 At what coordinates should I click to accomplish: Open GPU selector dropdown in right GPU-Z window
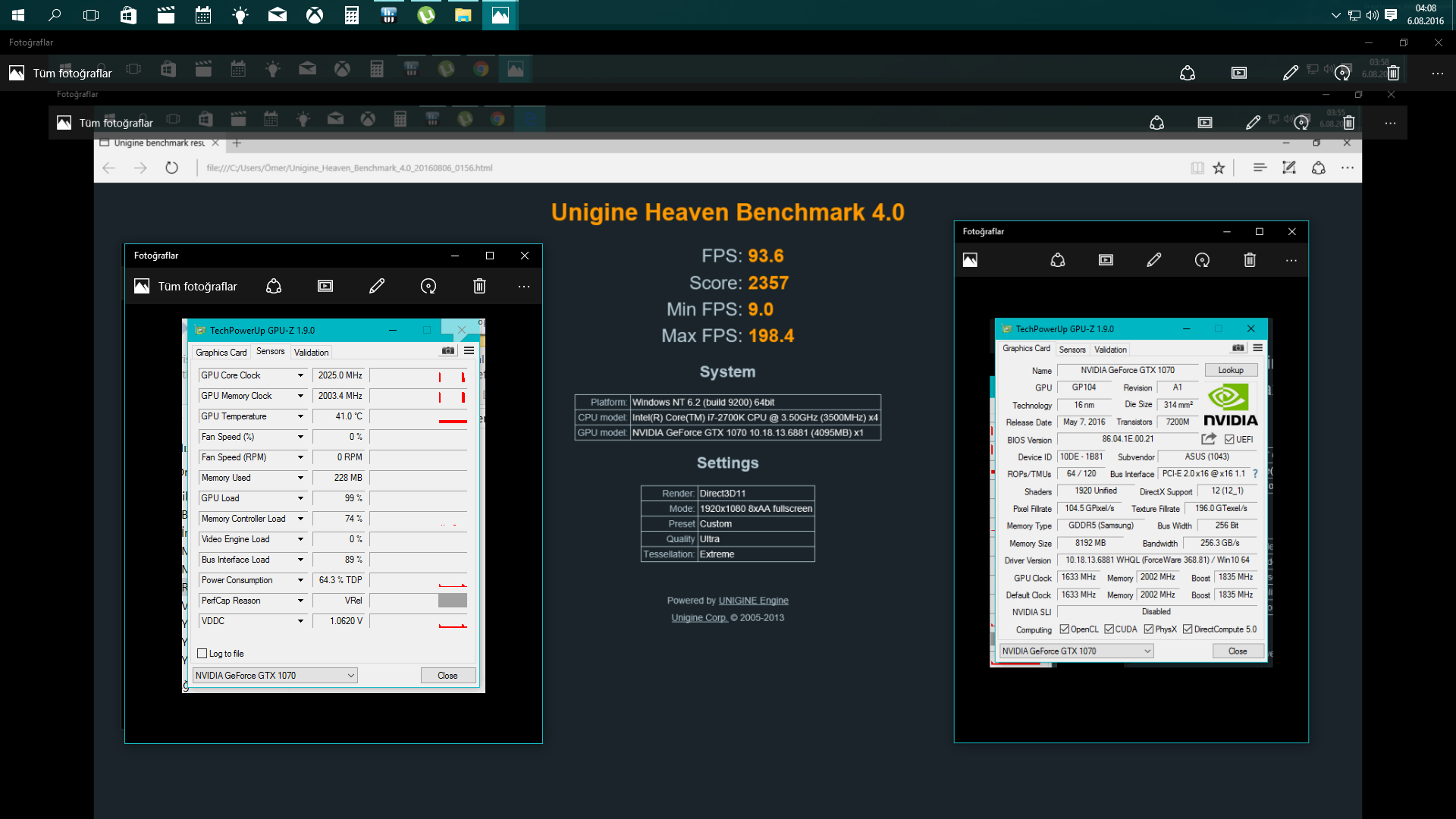coord(1076,651)
